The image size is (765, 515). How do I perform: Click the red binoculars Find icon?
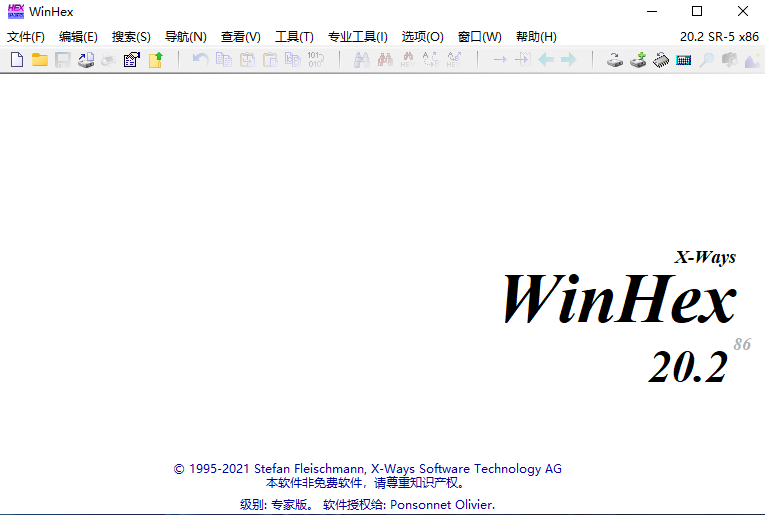385,59
